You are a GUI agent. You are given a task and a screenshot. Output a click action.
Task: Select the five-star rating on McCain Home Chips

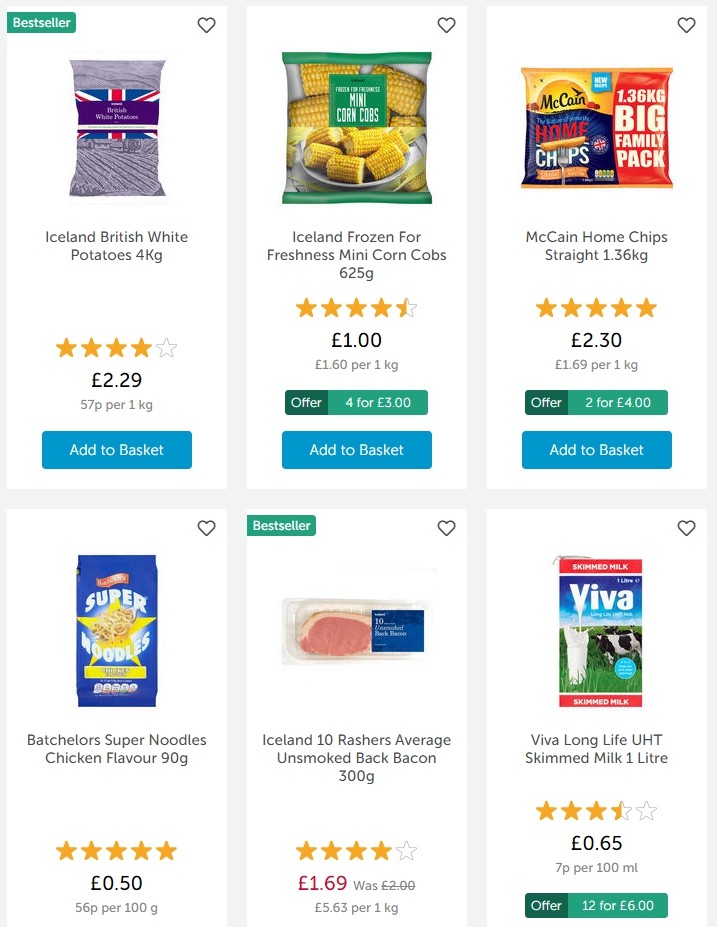[596, 308]
